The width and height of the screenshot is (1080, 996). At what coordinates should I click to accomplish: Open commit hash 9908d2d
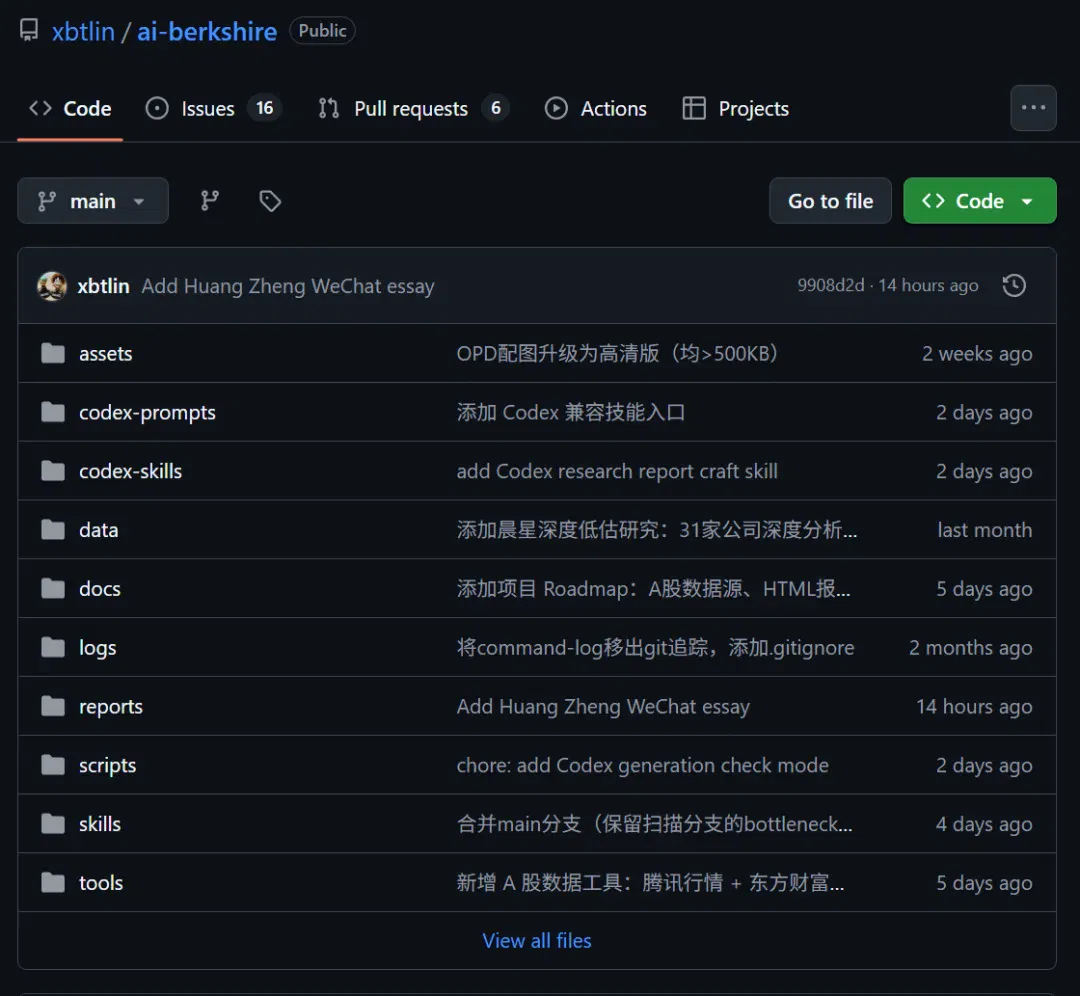[x=831, y=285]
